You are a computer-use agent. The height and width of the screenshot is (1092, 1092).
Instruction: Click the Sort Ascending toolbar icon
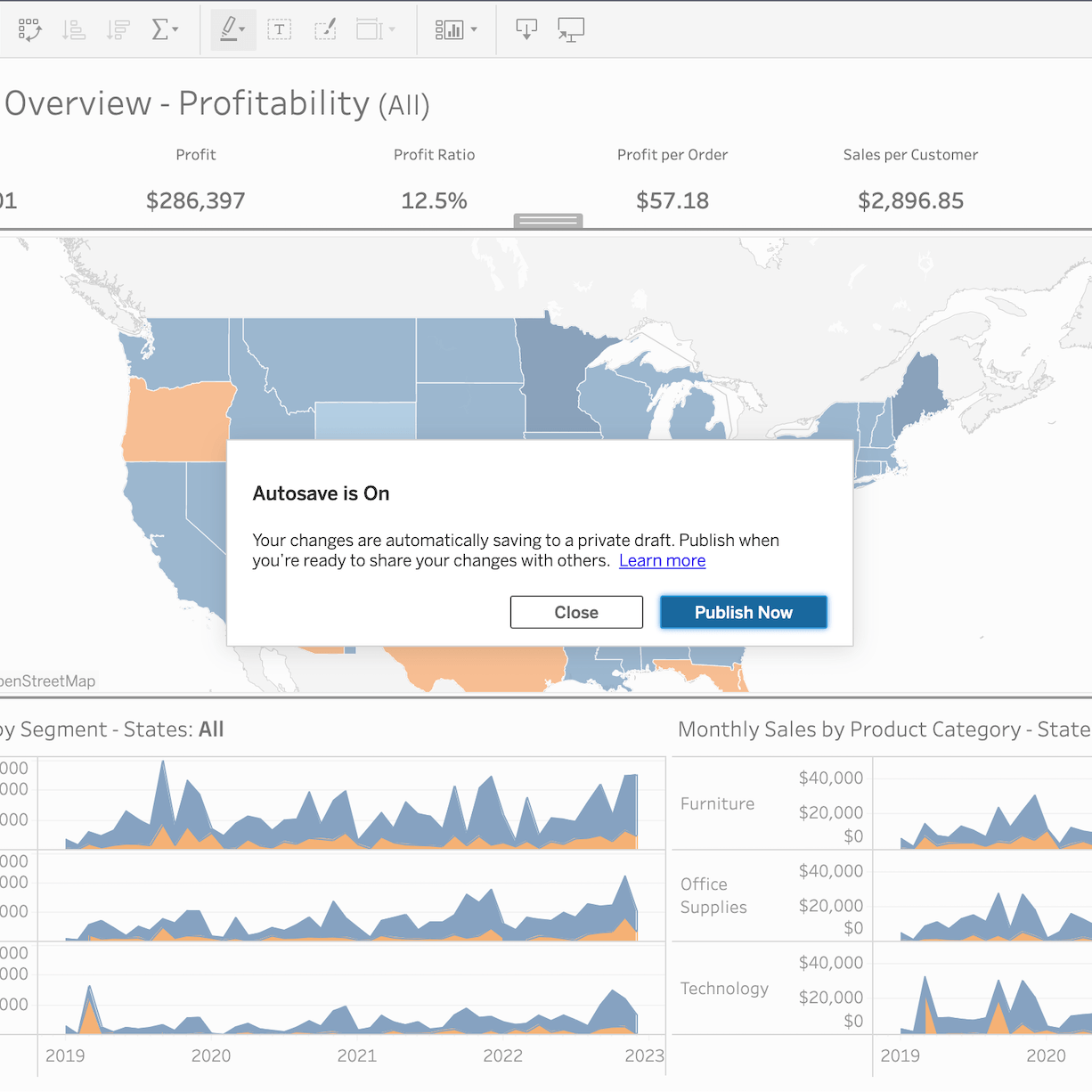[x=74, y=30]
